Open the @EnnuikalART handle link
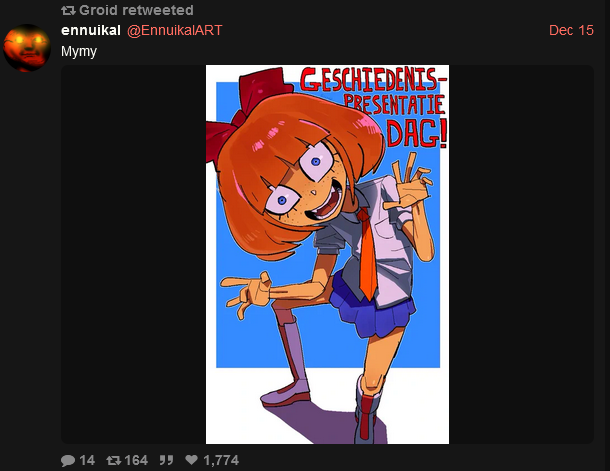610x471 pixels. (174, 30)
